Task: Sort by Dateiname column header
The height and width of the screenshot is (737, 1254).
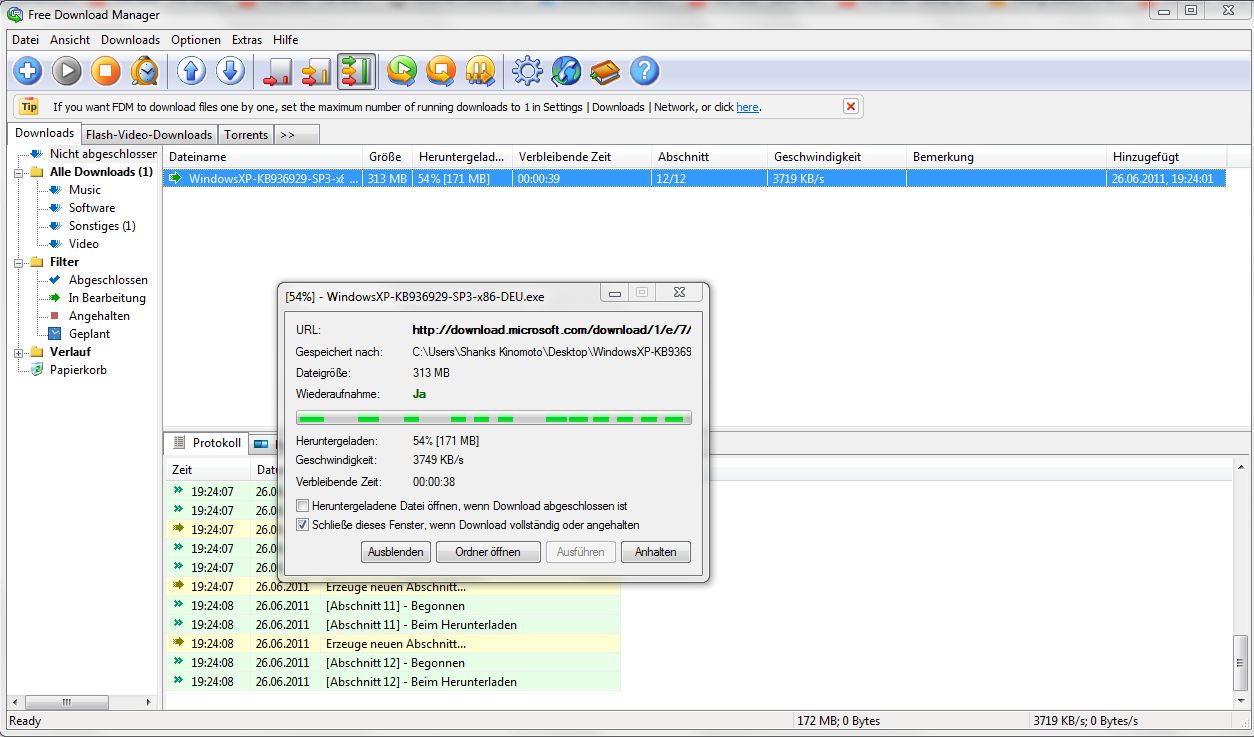Action: [x=263, y=157]
